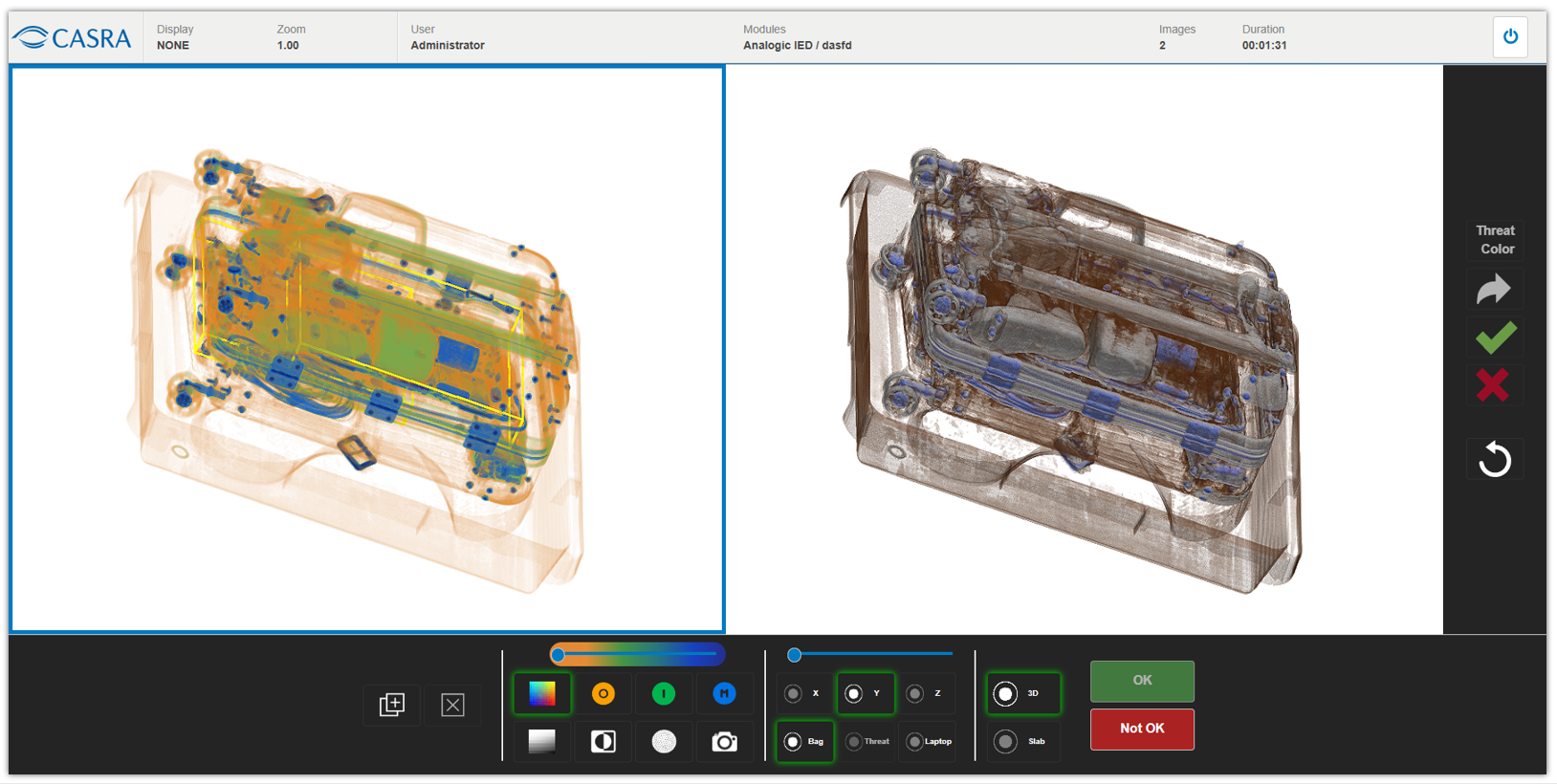Reset the view with the rotate arrow

tap(1495, 460)
